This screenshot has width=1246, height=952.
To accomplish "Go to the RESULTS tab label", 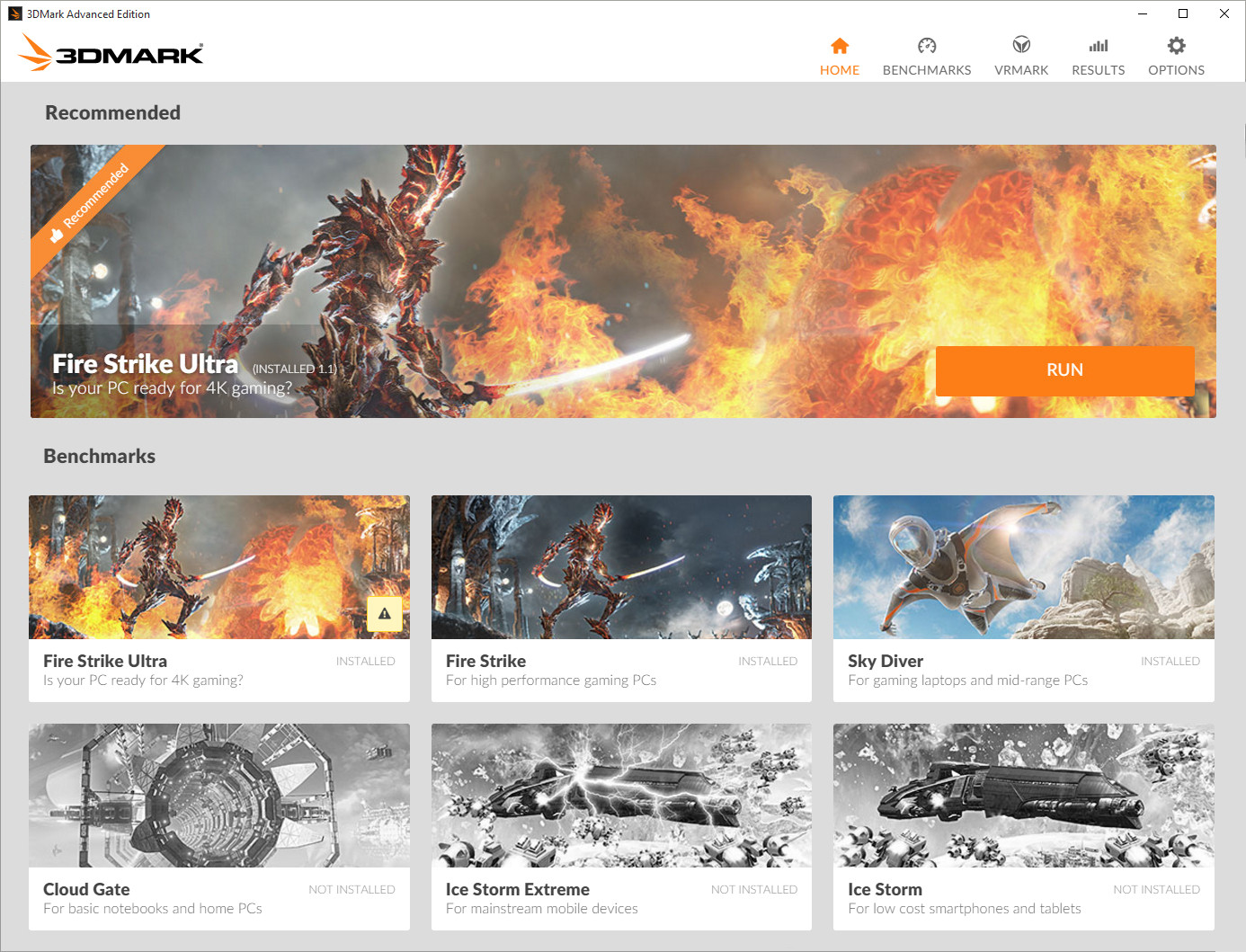I will tap(1098, 70).
